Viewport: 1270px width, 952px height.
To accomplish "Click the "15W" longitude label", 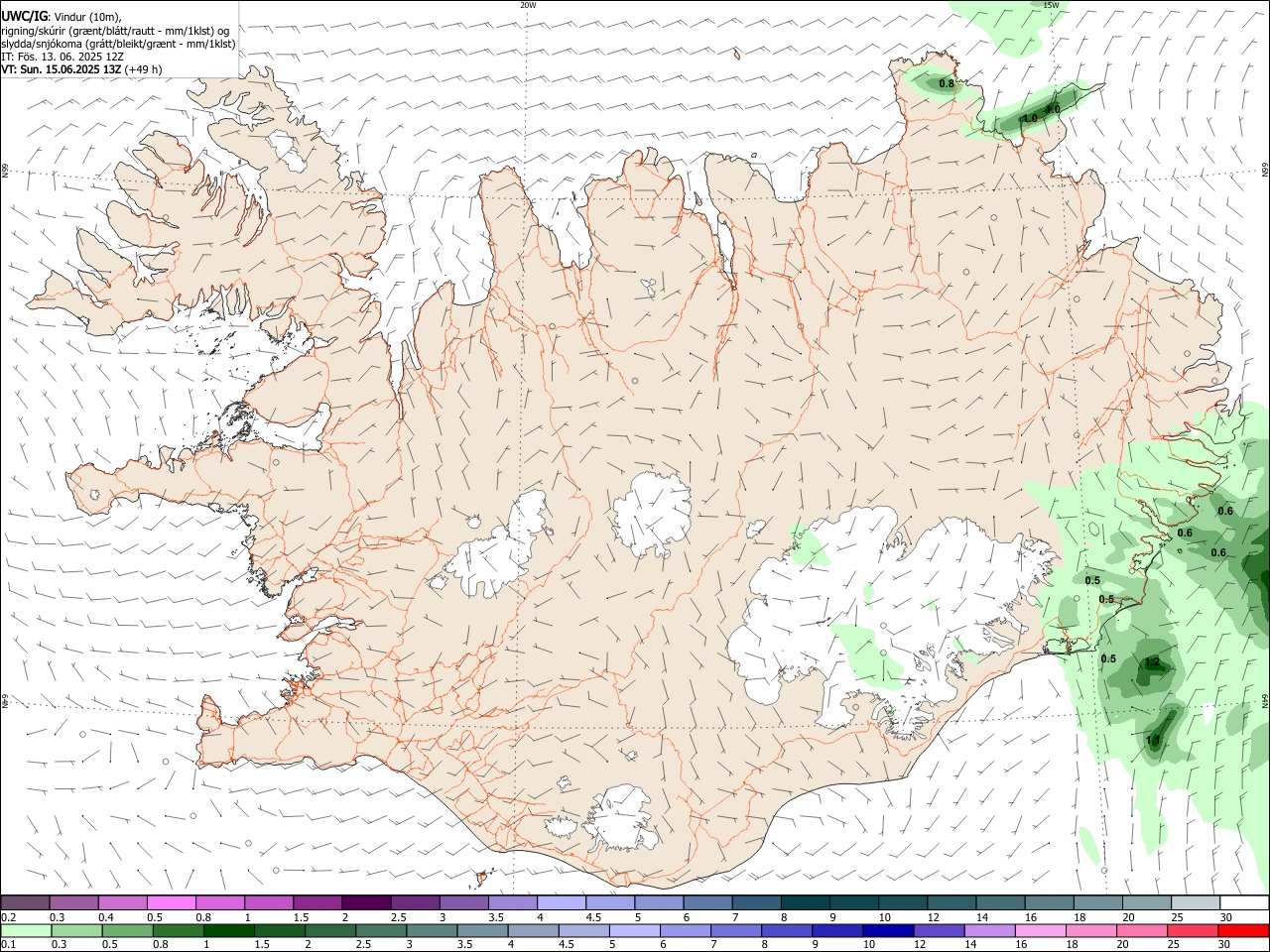I will 1051,5.
